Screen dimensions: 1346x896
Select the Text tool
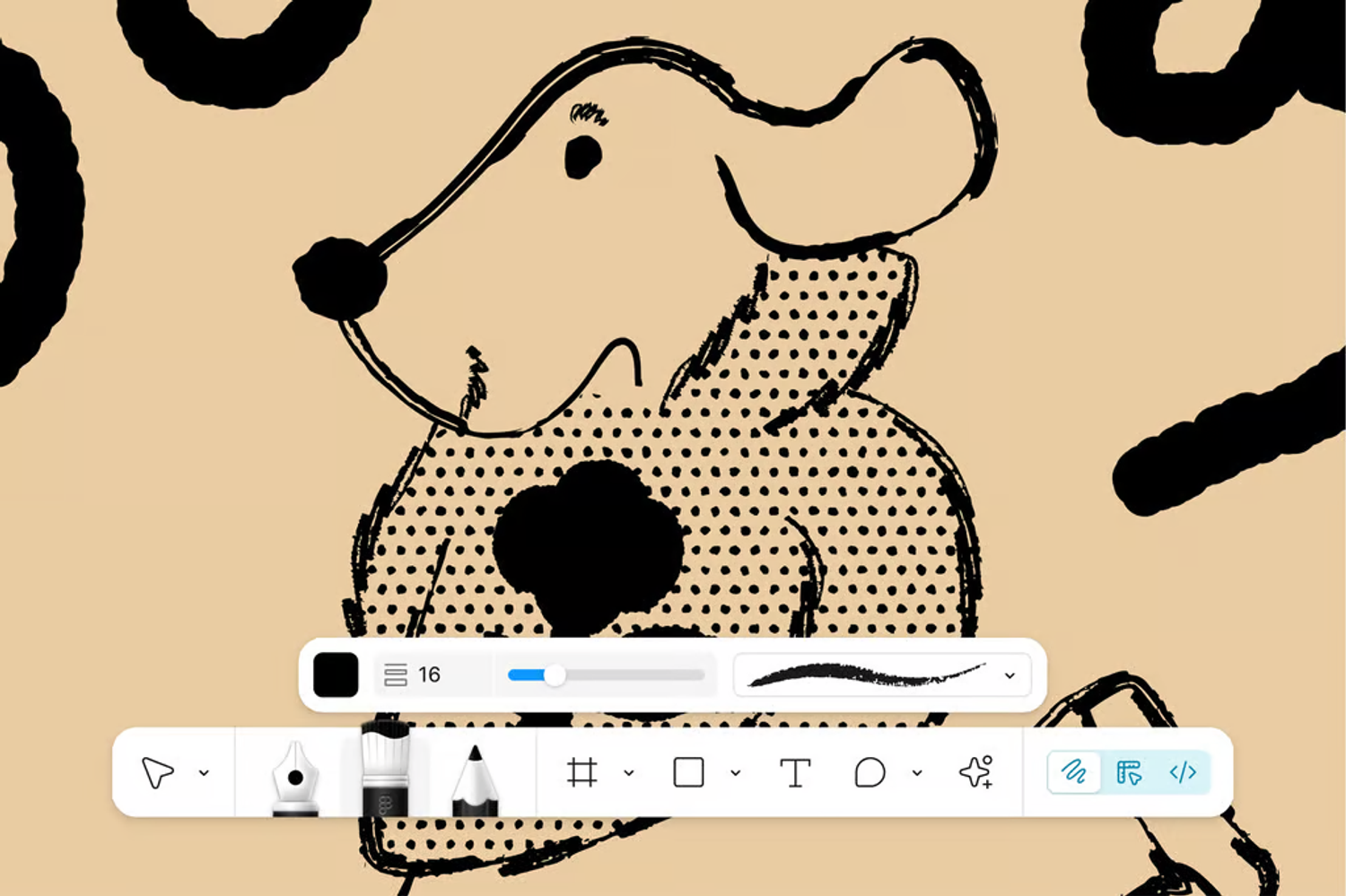point(795,772)
